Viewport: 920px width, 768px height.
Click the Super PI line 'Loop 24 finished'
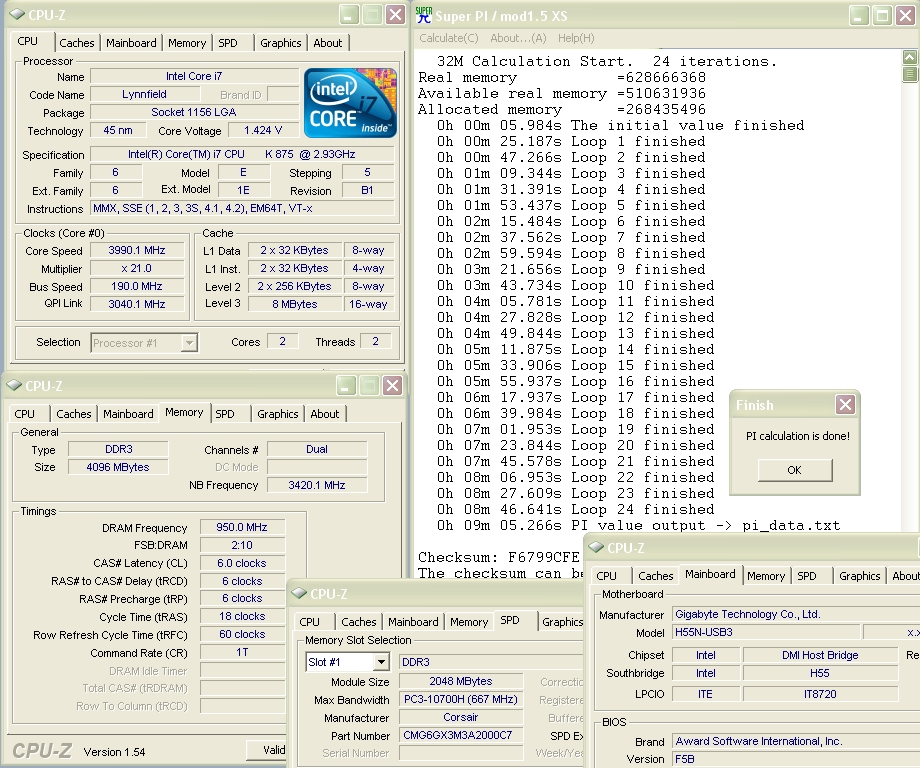pyautogui.click(x=642, y=509)
